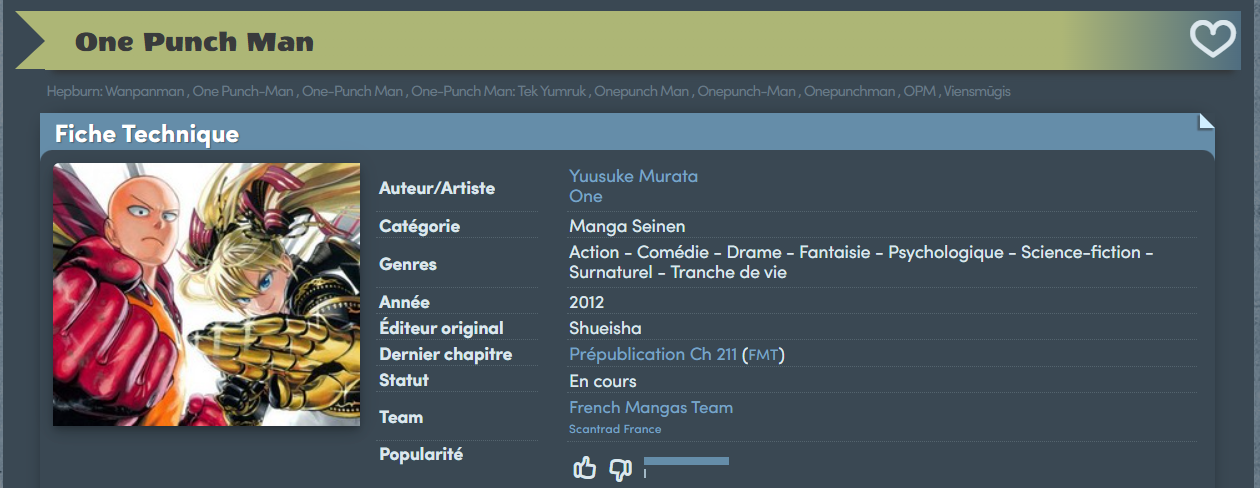Click the Science-fiction genre
Screen dimensions: 1260x488
click(x=1081, y=252)
